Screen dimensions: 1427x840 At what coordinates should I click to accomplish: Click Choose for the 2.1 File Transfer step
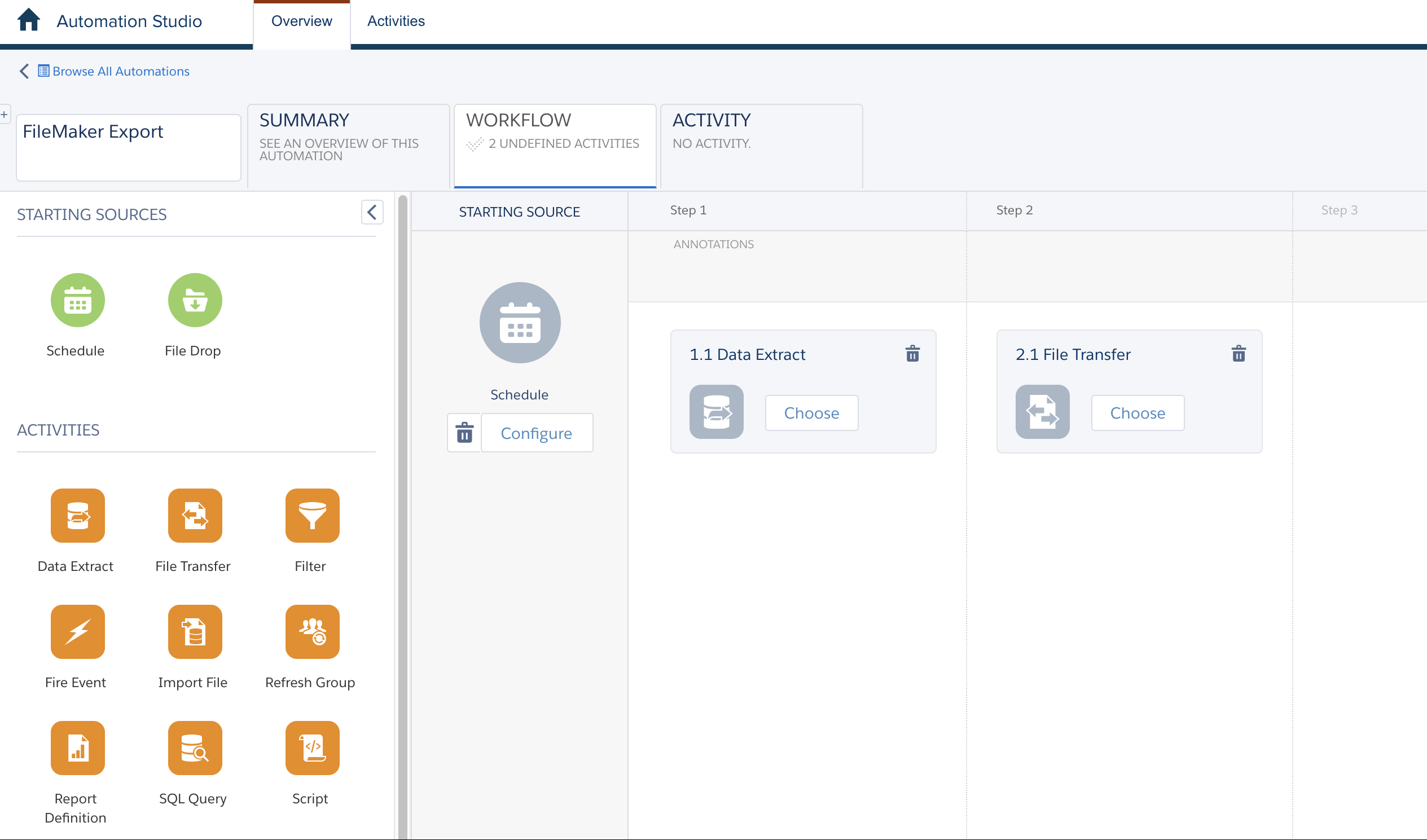pyautogui.click(x=1137, y=412)
